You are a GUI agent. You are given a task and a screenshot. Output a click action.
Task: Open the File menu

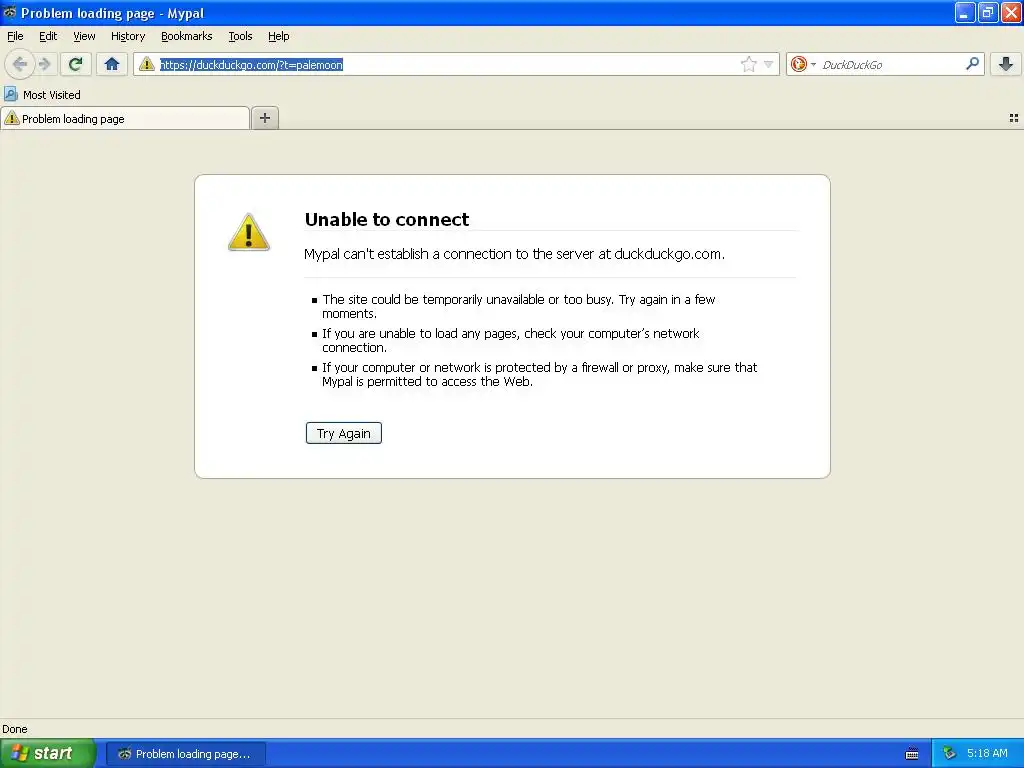(x=15, y=36)
